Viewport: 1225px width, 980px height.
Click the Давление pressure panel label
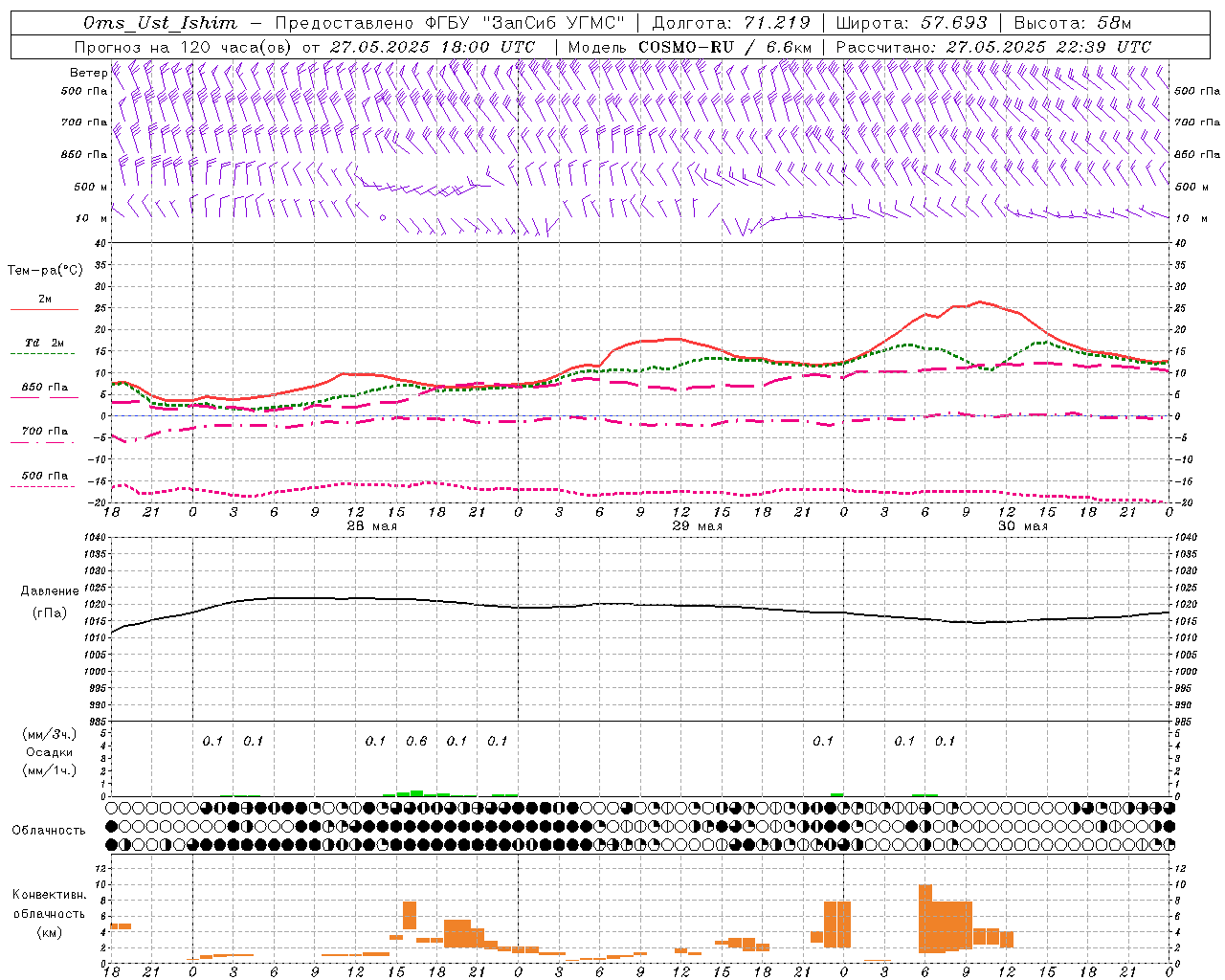50,591
